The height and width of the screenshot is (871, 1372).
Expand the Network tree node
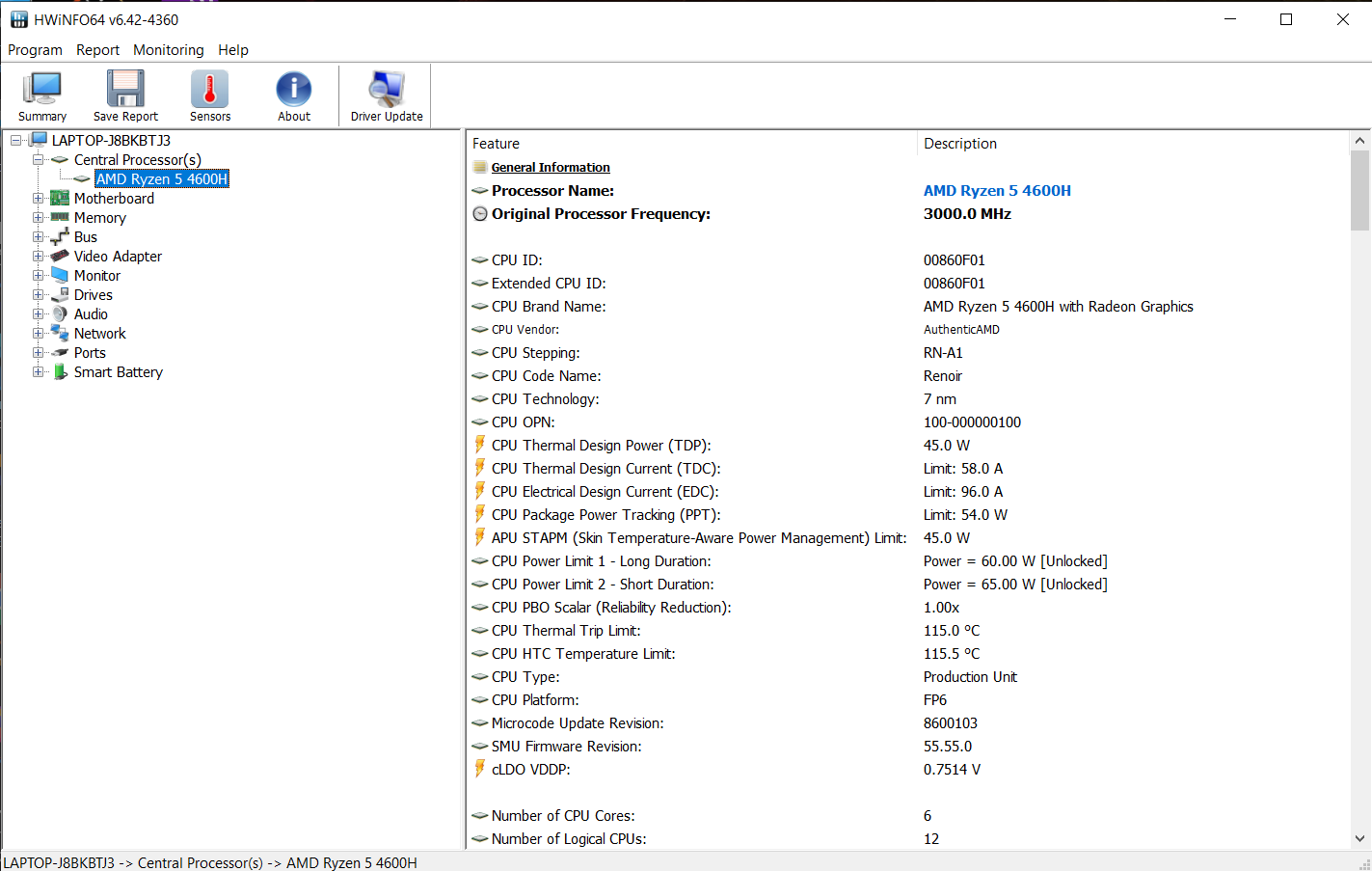38,333
